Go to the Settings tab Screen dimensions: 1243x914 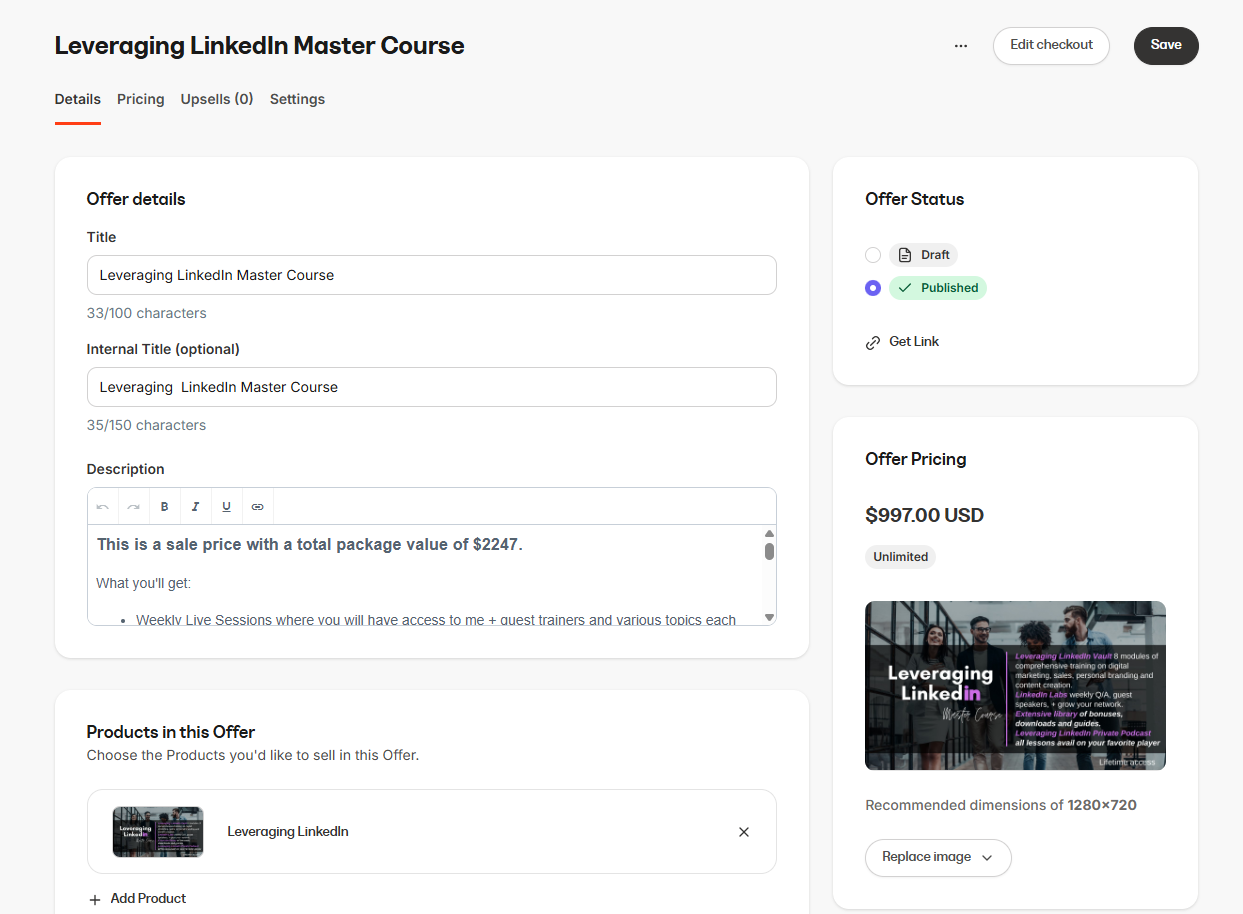click(x=297, y=99)
